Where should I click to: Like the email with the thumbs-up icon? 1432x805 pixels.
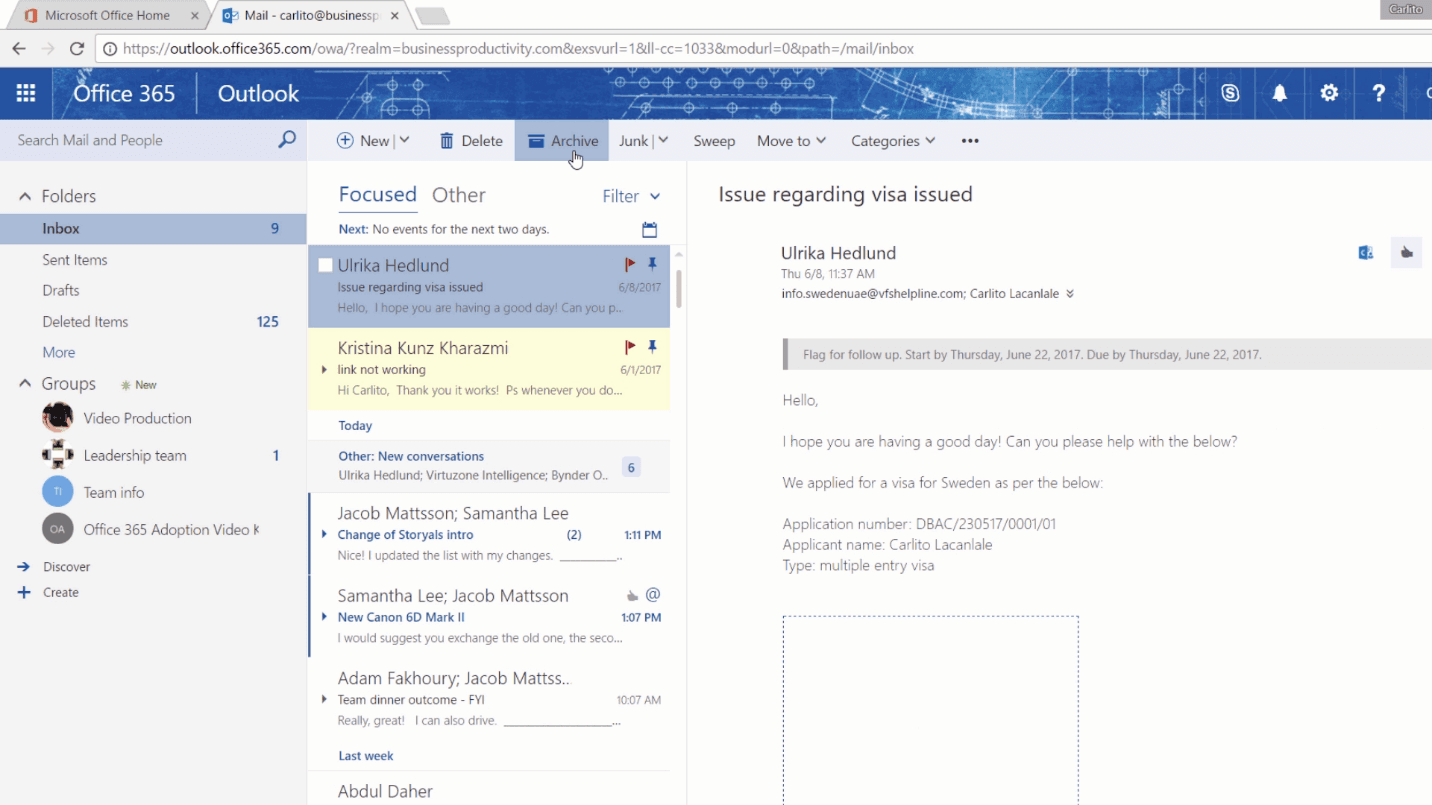[1406, 252]
